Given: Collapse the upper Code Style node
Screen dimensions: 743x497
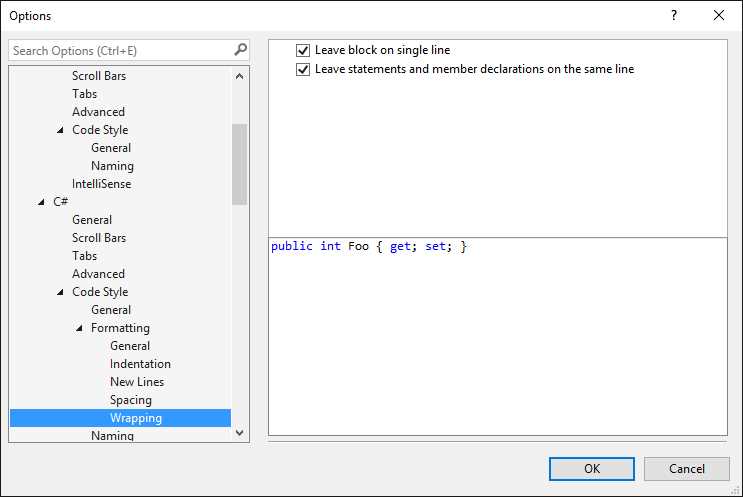Looking at the screenshot, I should 60,130.
